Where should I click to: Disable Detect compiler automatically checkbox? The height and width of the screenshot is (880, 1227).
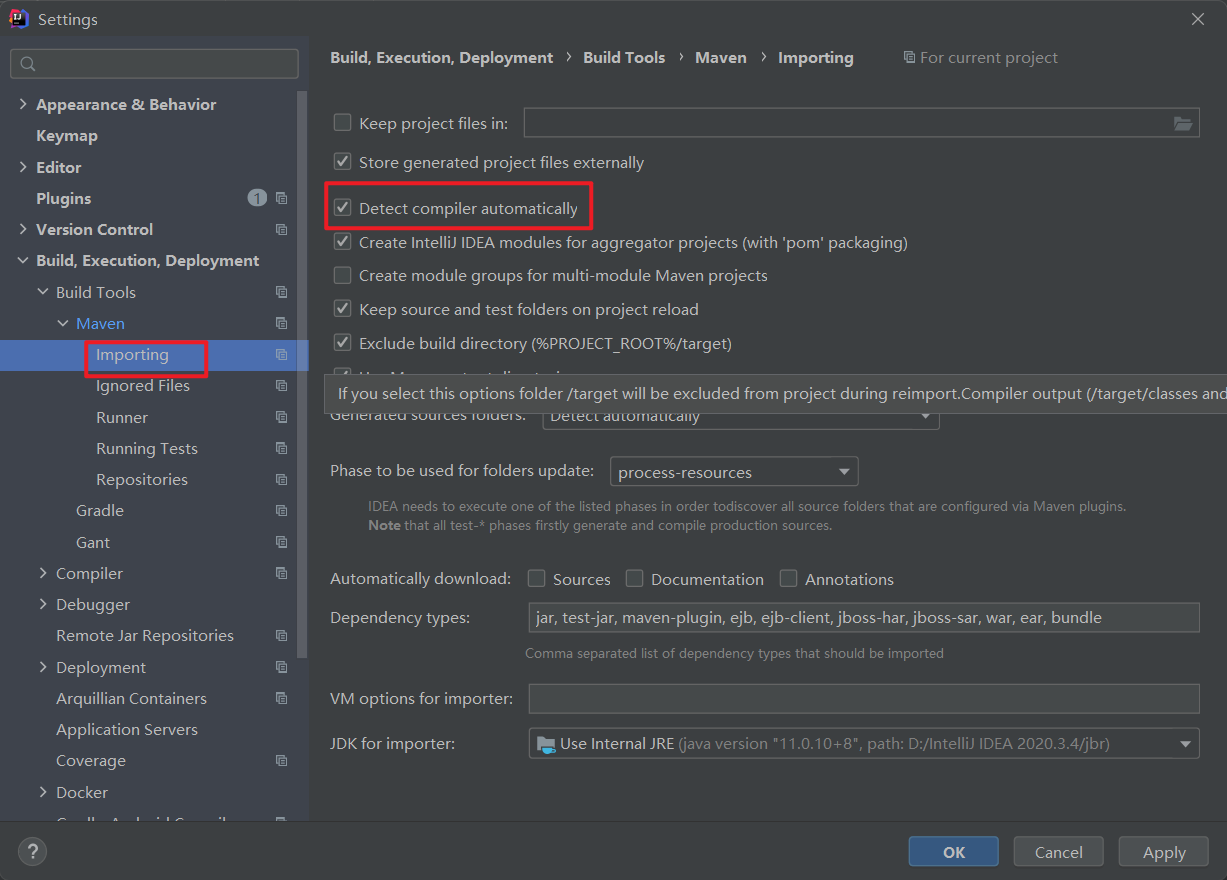343,208
